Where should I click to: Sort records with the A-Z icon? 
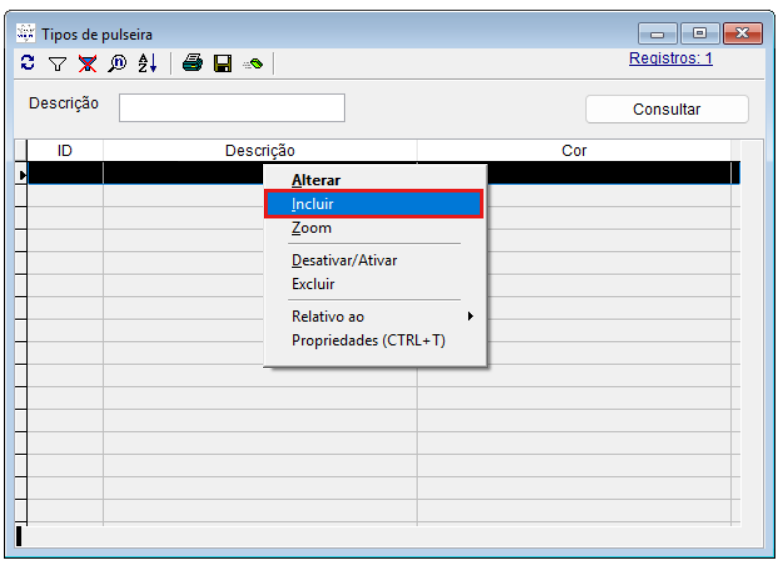click(x=148, y=63)
